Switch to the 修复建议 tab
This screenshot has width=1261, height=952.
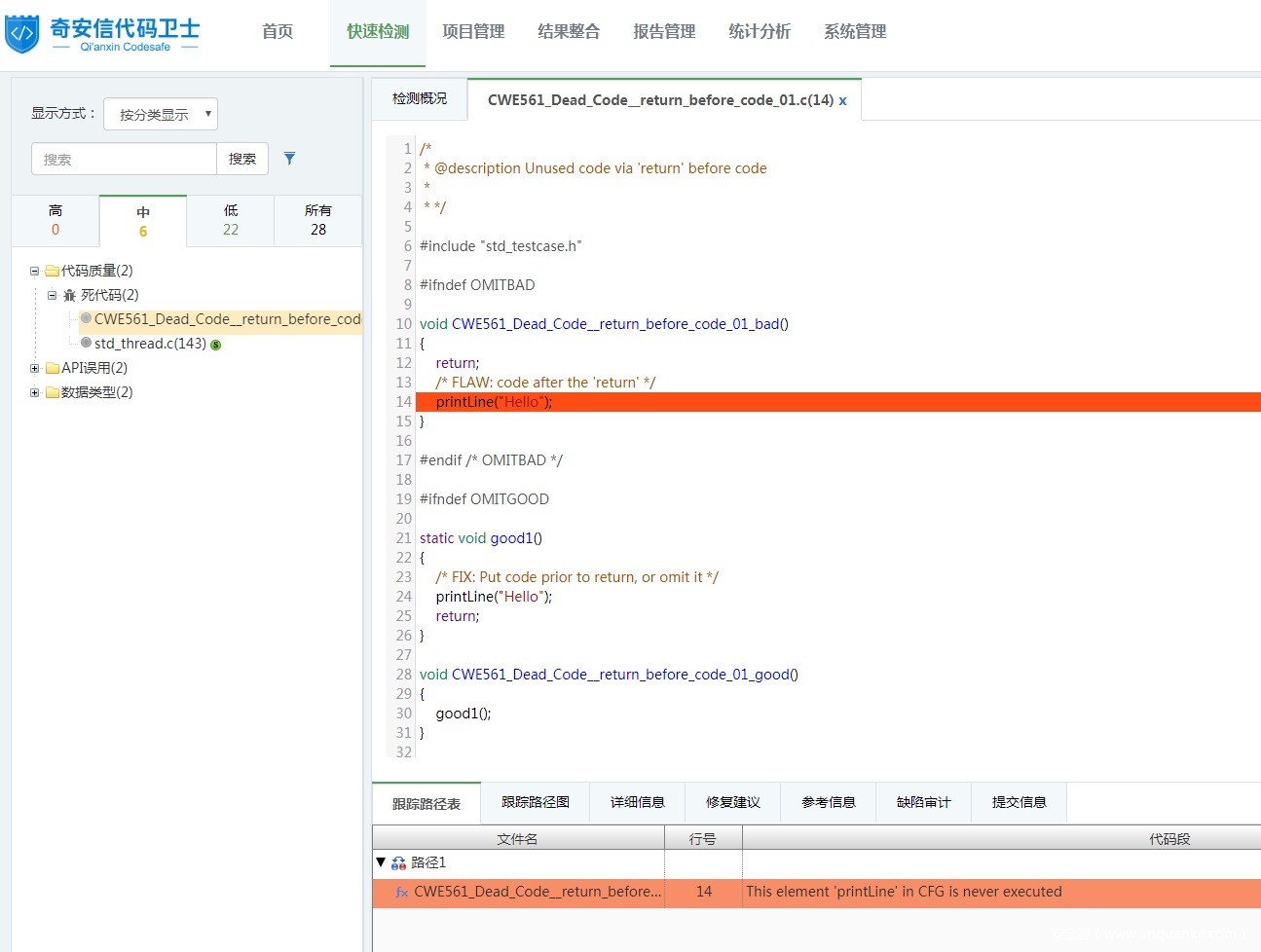pyautogui.click(x=732, y=802)
